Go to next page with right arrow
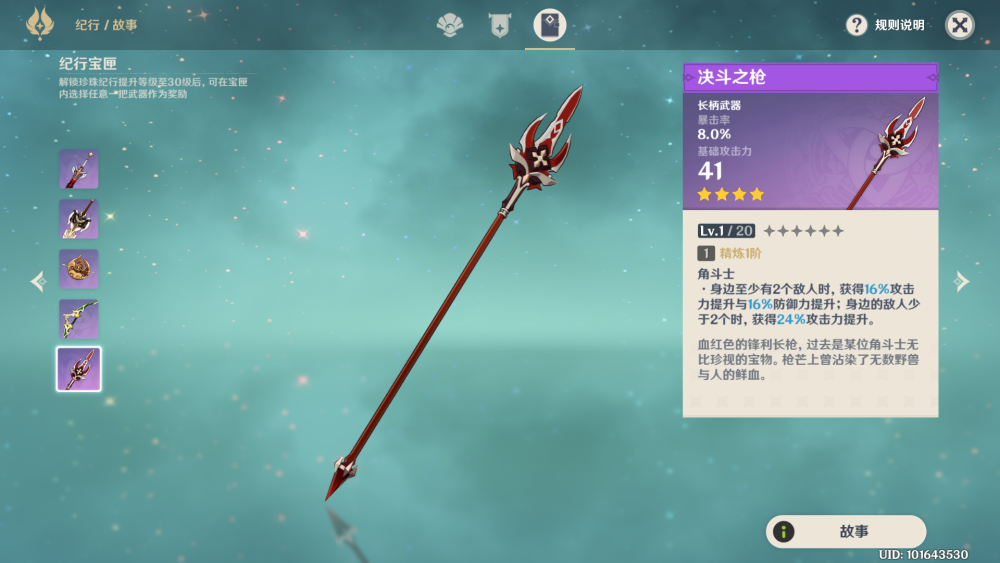1000x563 pixels. pyautogui.click(x=961, y=281)
